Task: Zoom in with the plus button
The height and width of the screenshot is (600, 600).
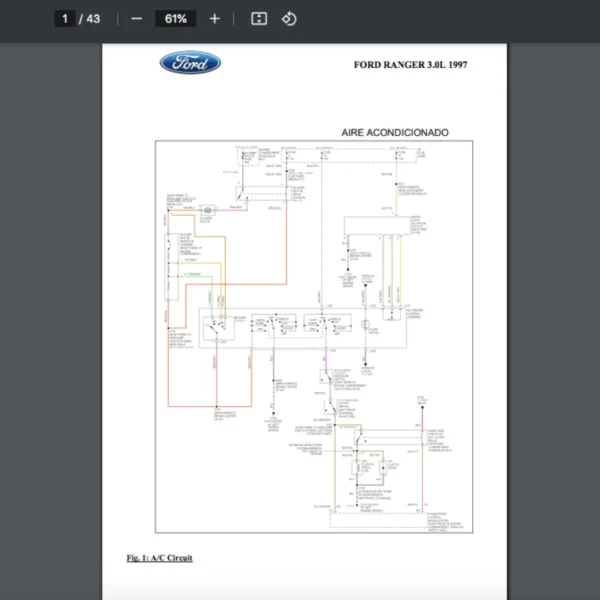Action: point(214,19)
